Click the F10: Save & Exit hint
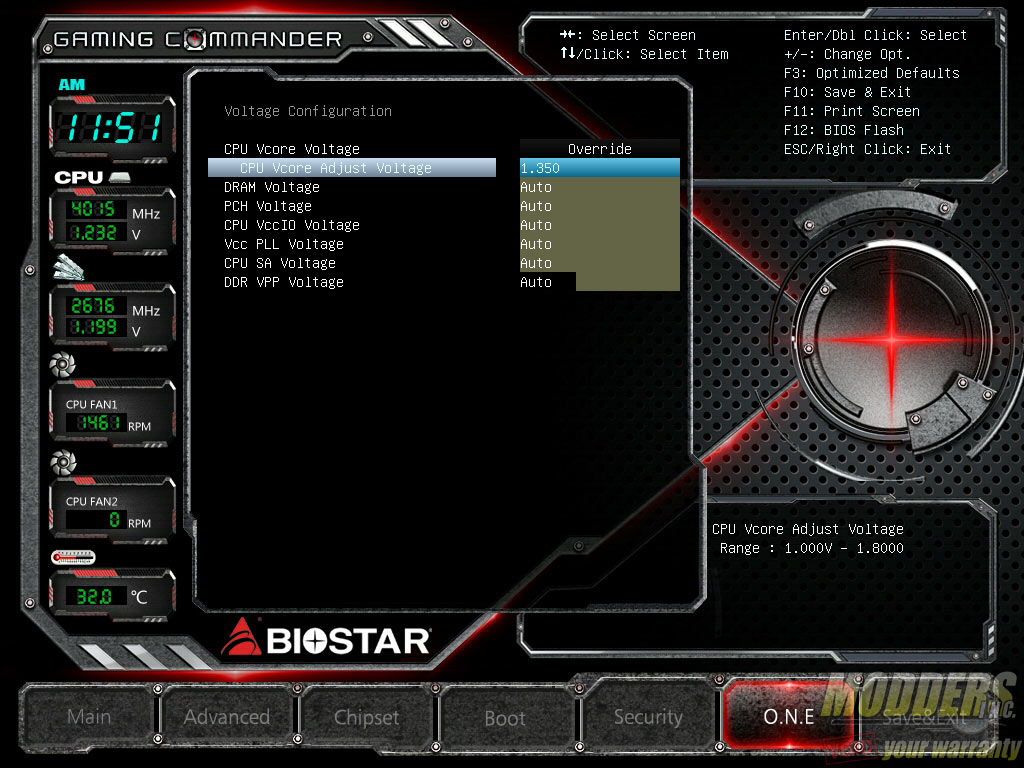1024x768 pixels. [847, 92]
